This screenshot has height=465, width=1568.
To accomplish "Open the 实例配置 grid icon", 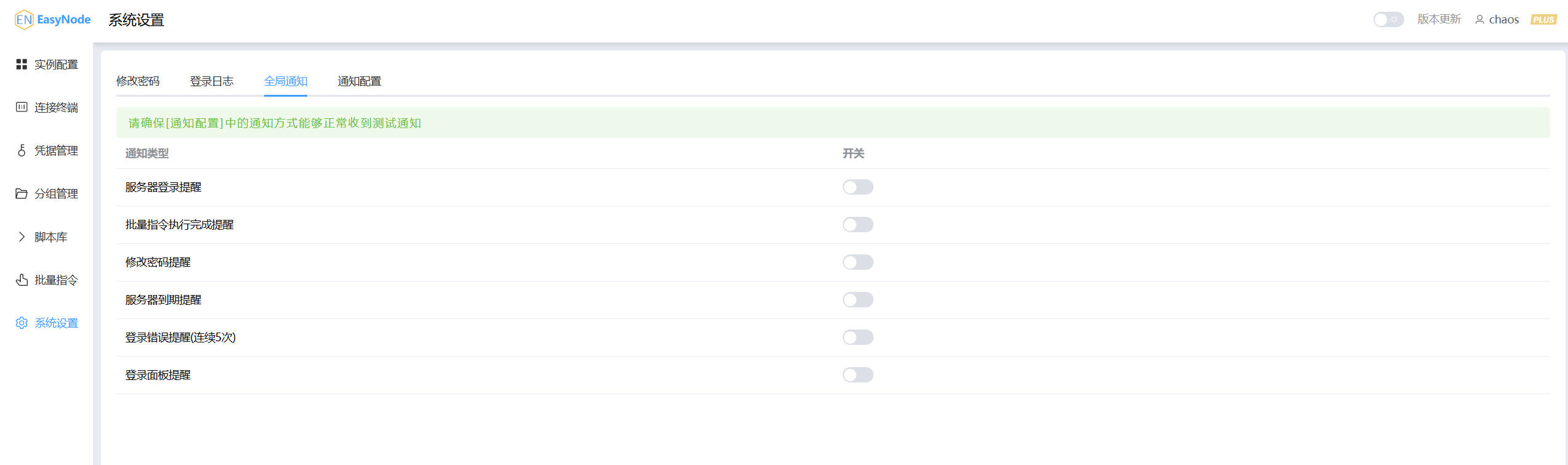I will [22, 64].
